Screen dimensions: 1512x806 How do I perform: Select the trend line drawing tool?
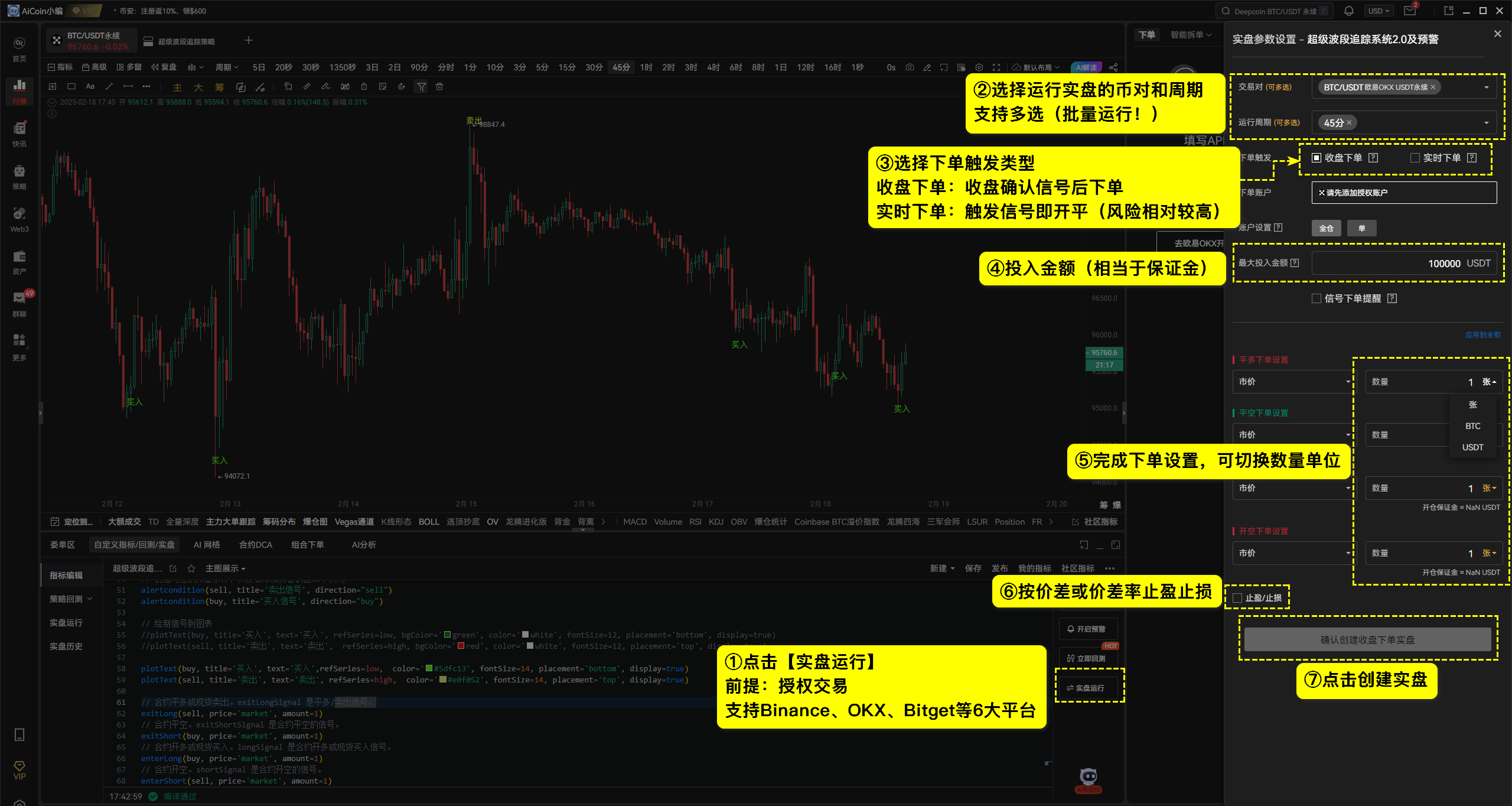pyautogui.click(x=109, y=86)
